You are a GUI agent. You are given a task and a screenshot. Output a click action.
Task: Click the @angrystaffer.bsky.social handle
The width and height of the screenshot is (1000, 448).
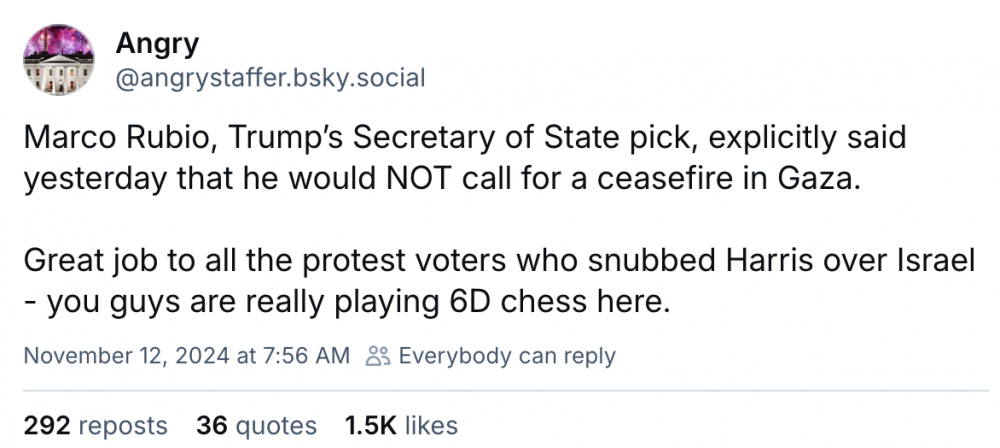270,78
